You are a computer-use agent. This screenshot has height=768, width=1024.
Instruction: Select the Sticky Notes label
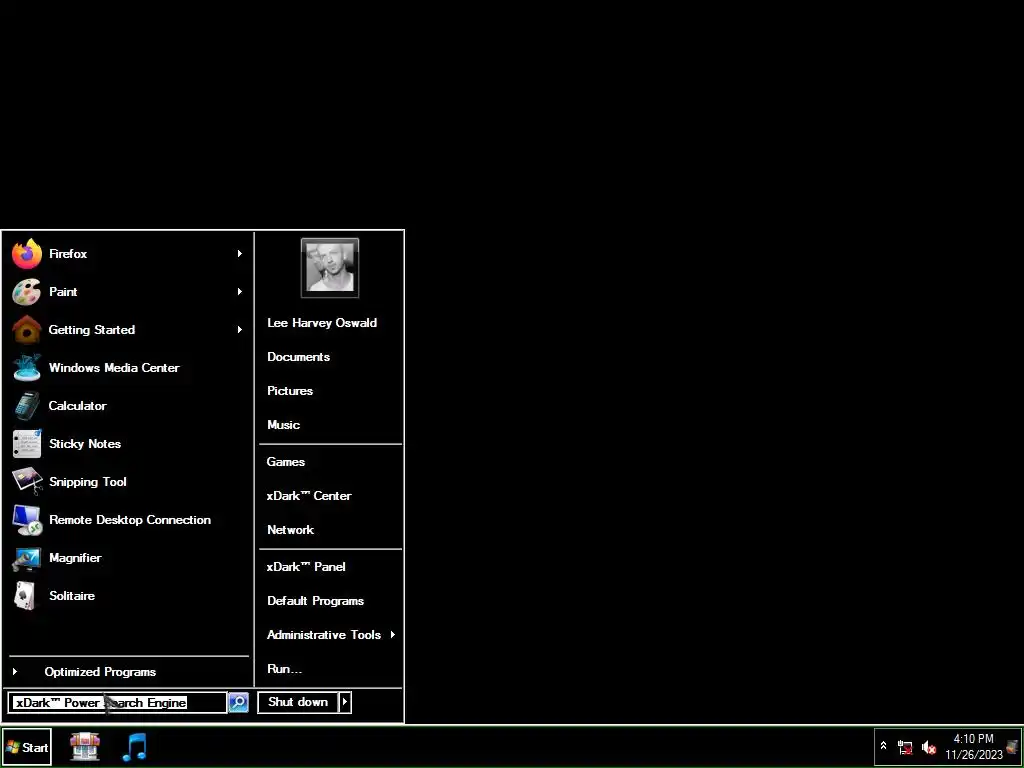click(x=85, y=444)
